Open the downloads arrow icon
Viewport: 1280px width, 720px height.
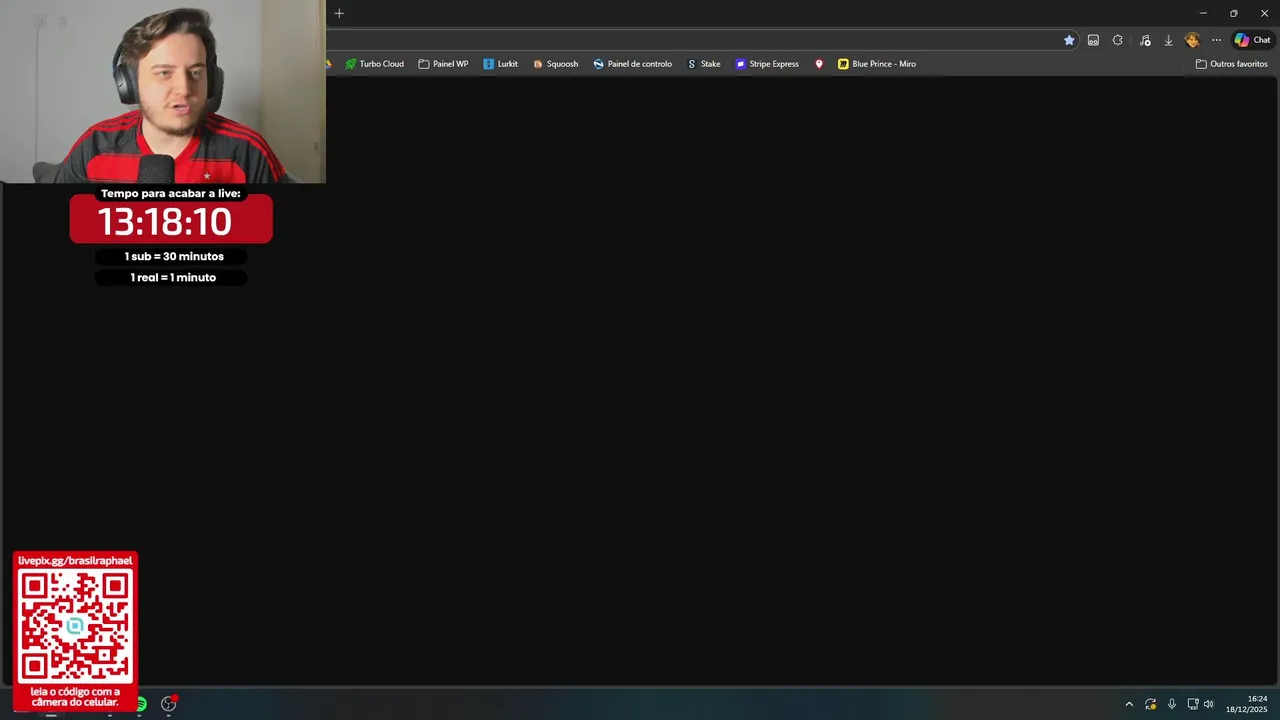pos(1168,40)
